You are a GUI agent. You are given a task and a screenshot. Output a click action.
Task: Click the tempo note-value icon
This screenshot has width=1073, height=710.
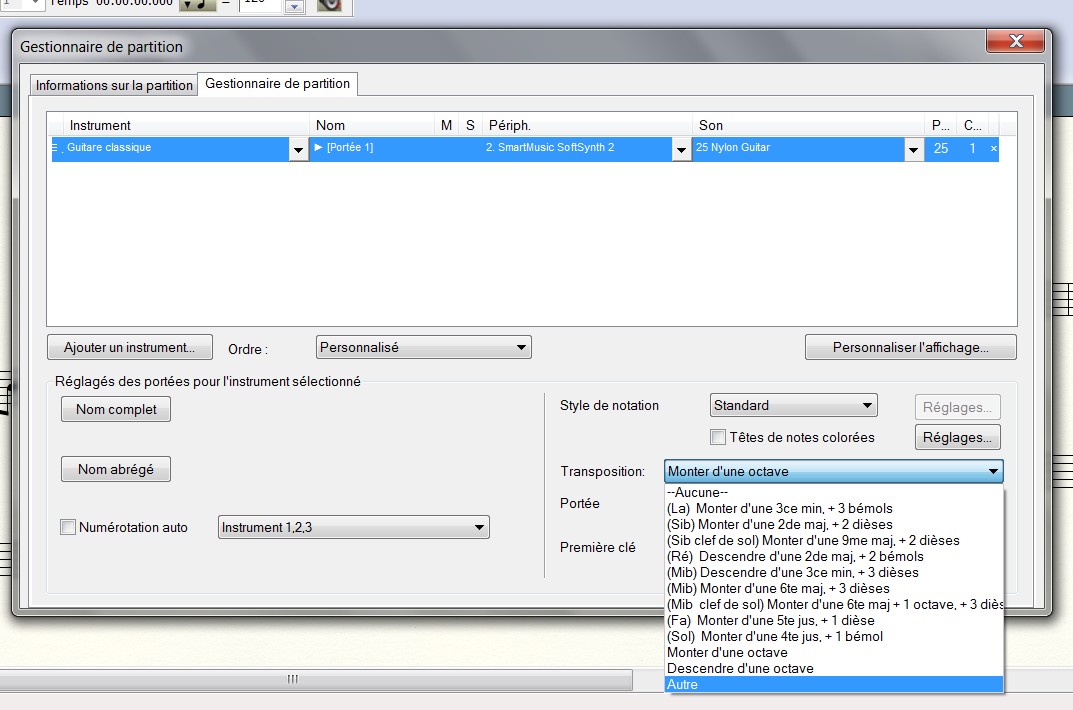click(197, 5)
